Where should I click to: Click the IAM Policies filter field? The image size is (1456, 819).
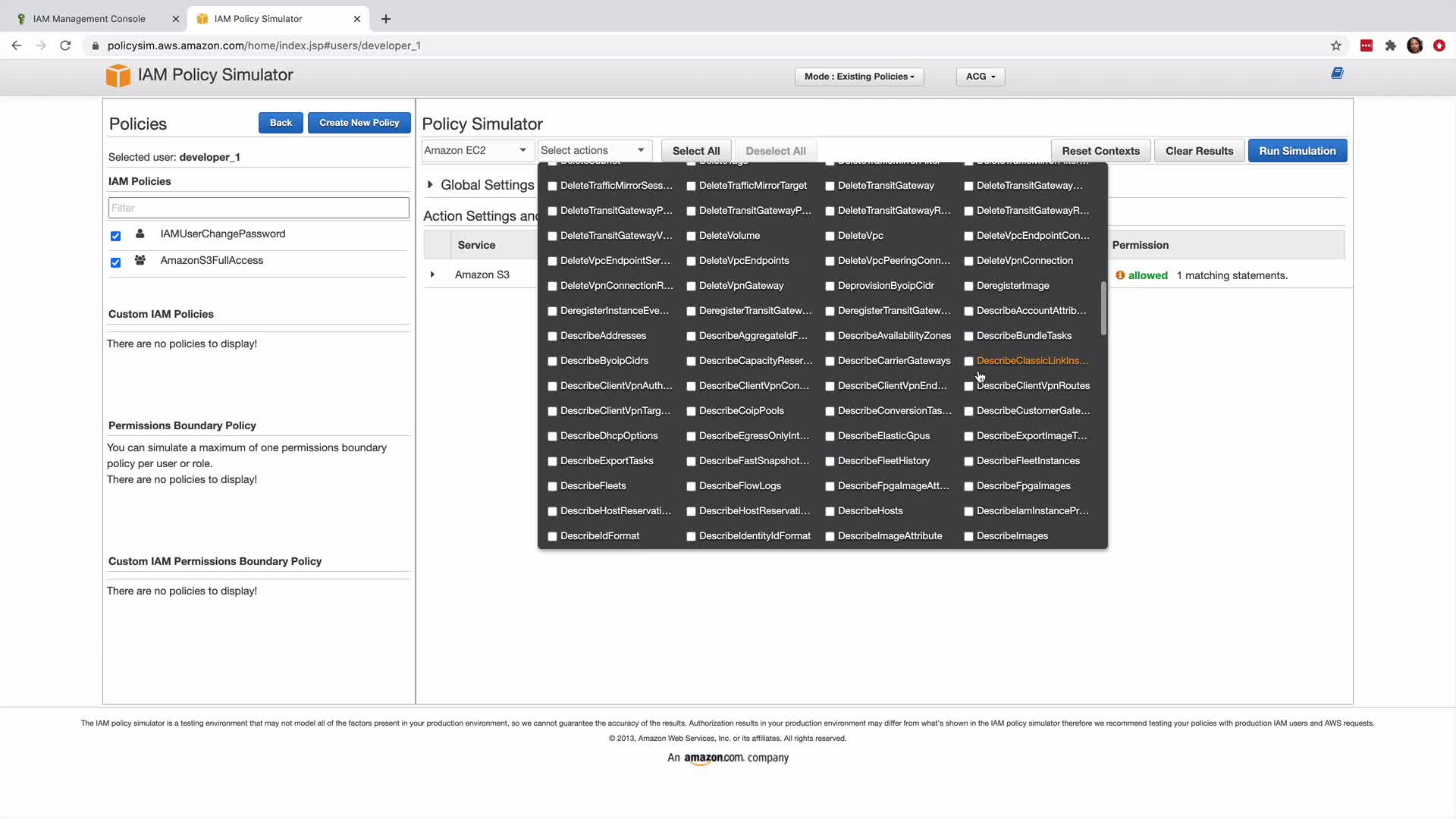tap(259, 208)
